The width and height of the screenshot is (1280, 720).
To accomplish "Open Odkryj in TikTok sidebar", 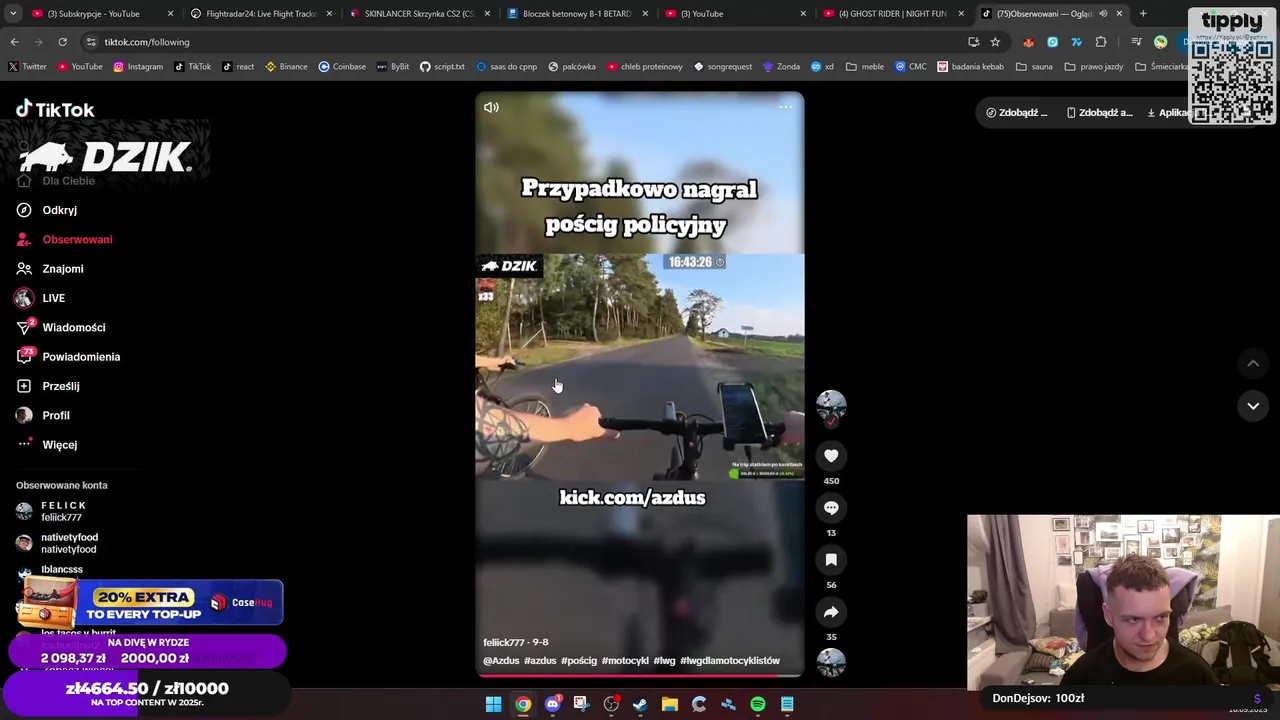I will pyautogui.click(x=47, y=210).
